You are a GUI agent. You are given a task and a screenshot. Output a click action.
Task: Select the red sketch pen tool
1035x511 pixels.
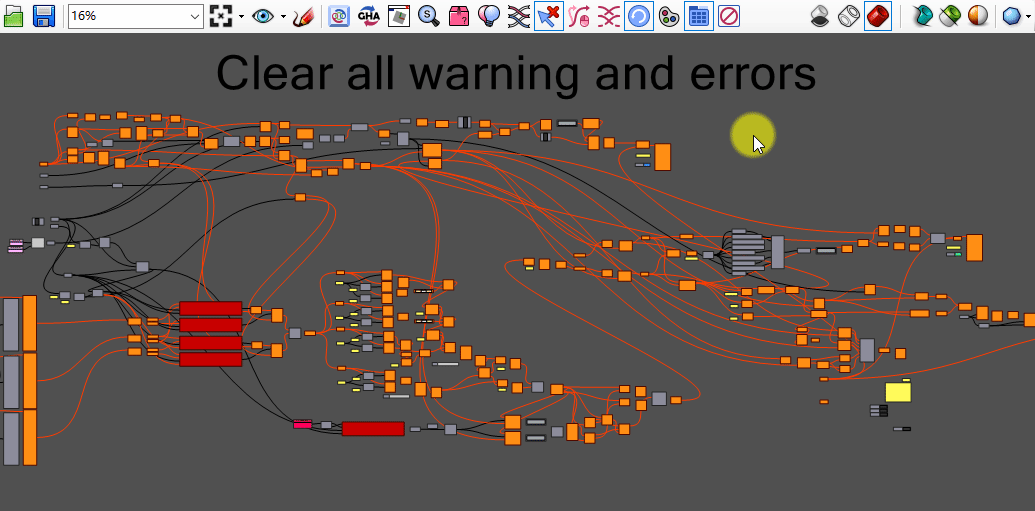pyautogui.click(x=303, y=16)
